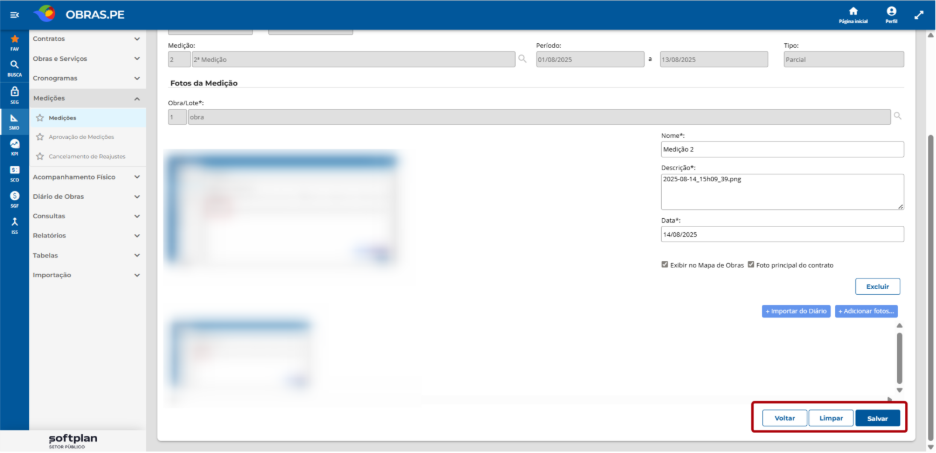Favorite Aprovação de Medições with its star

tap(40, 137)
